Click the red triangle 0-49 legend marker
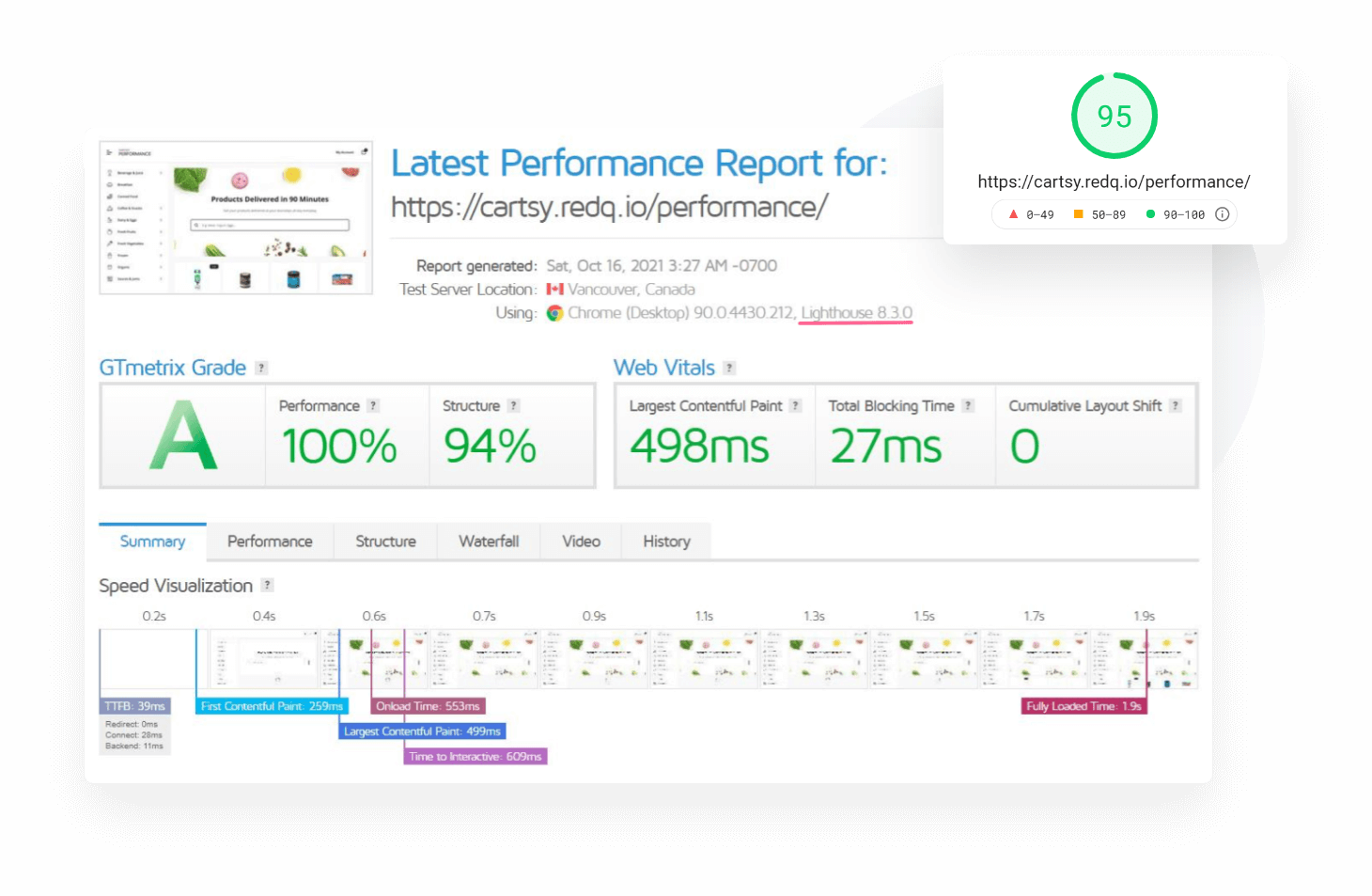This screenshot has height=896, width=1372. coord(1013,214)
